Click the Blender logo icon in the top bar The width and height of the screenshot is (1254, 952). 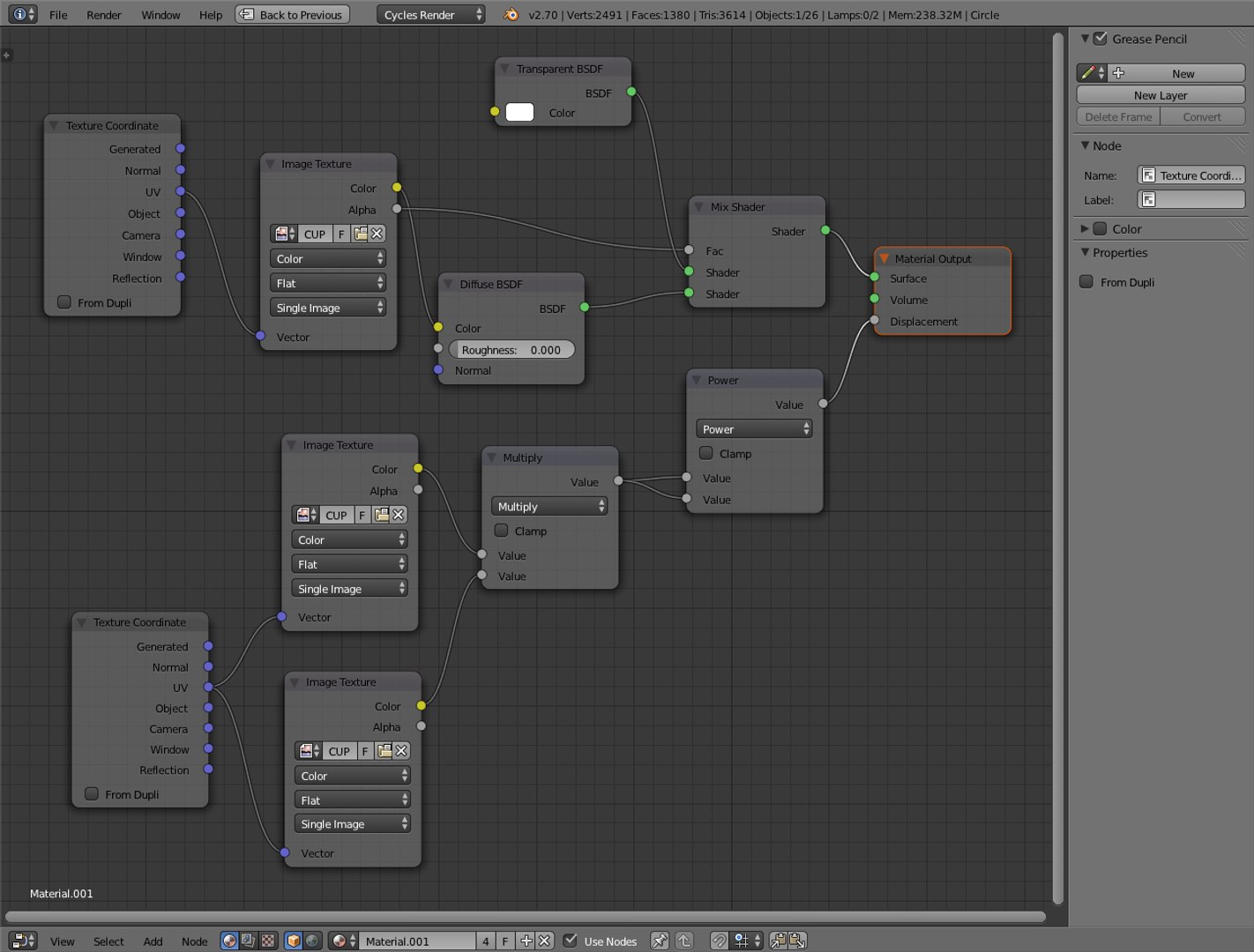tap(511, 14)
